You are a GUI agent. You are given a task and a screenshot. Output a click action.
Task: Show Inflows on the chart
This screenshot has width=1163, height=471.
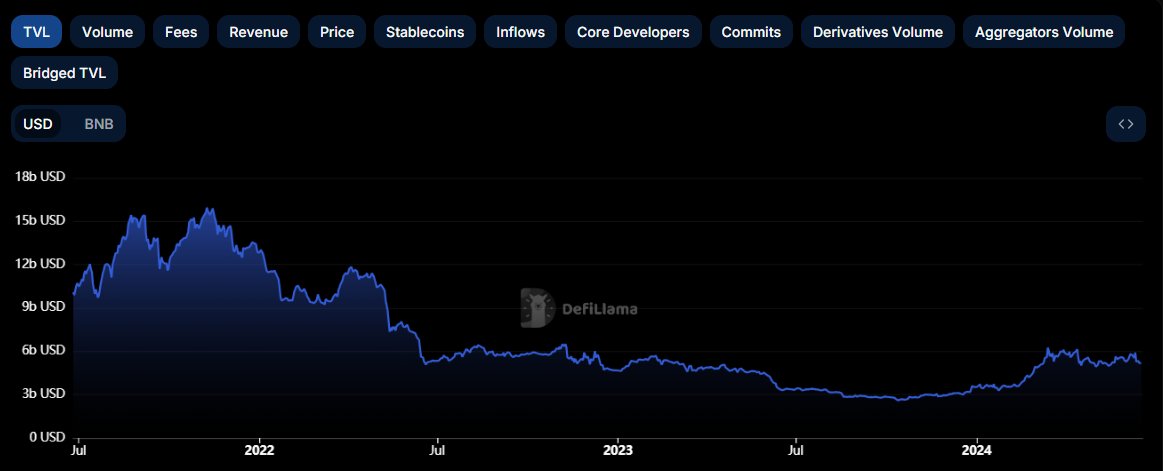click(520, 32)
